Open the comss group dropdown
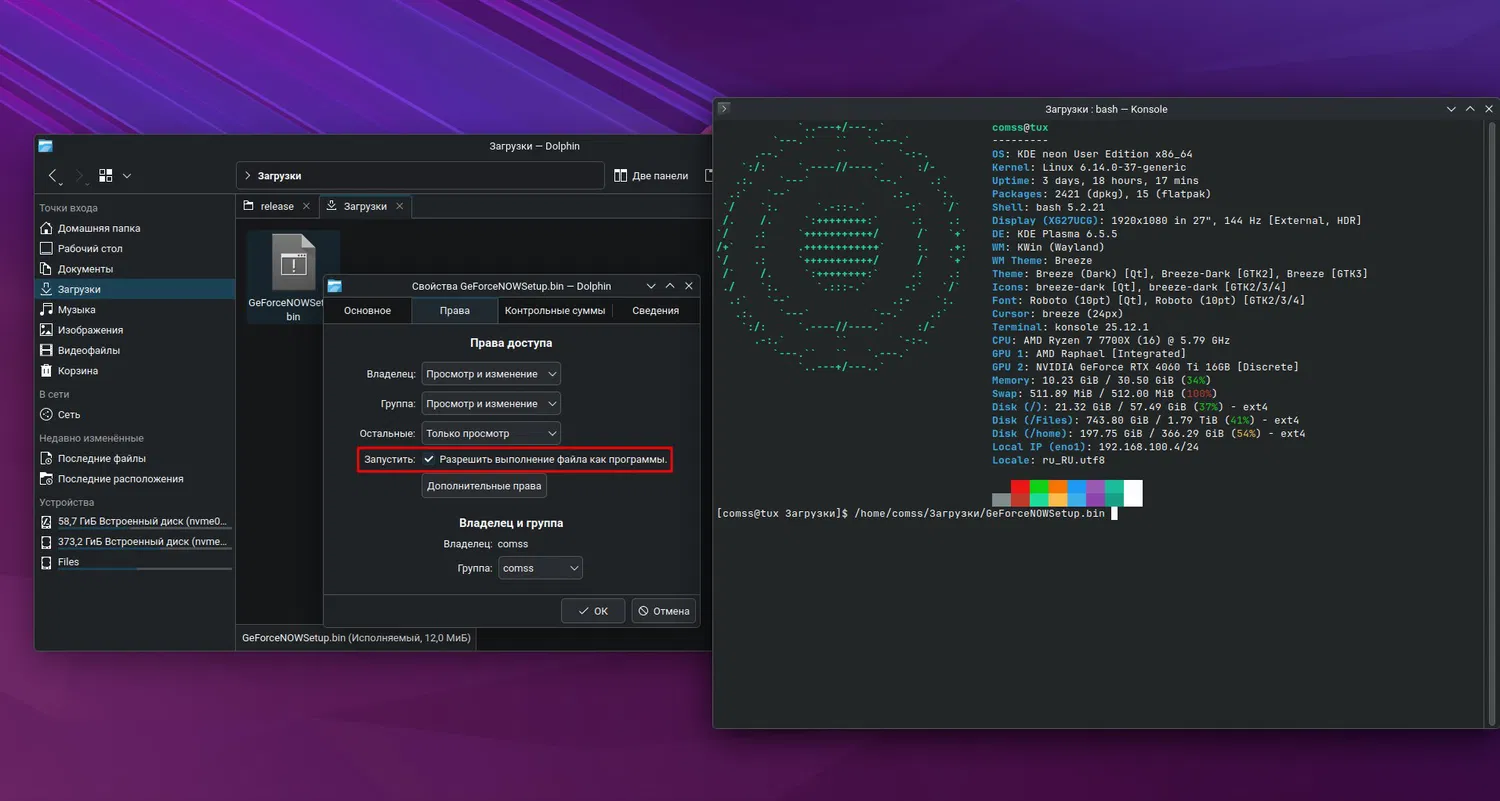 pos(540,568)
